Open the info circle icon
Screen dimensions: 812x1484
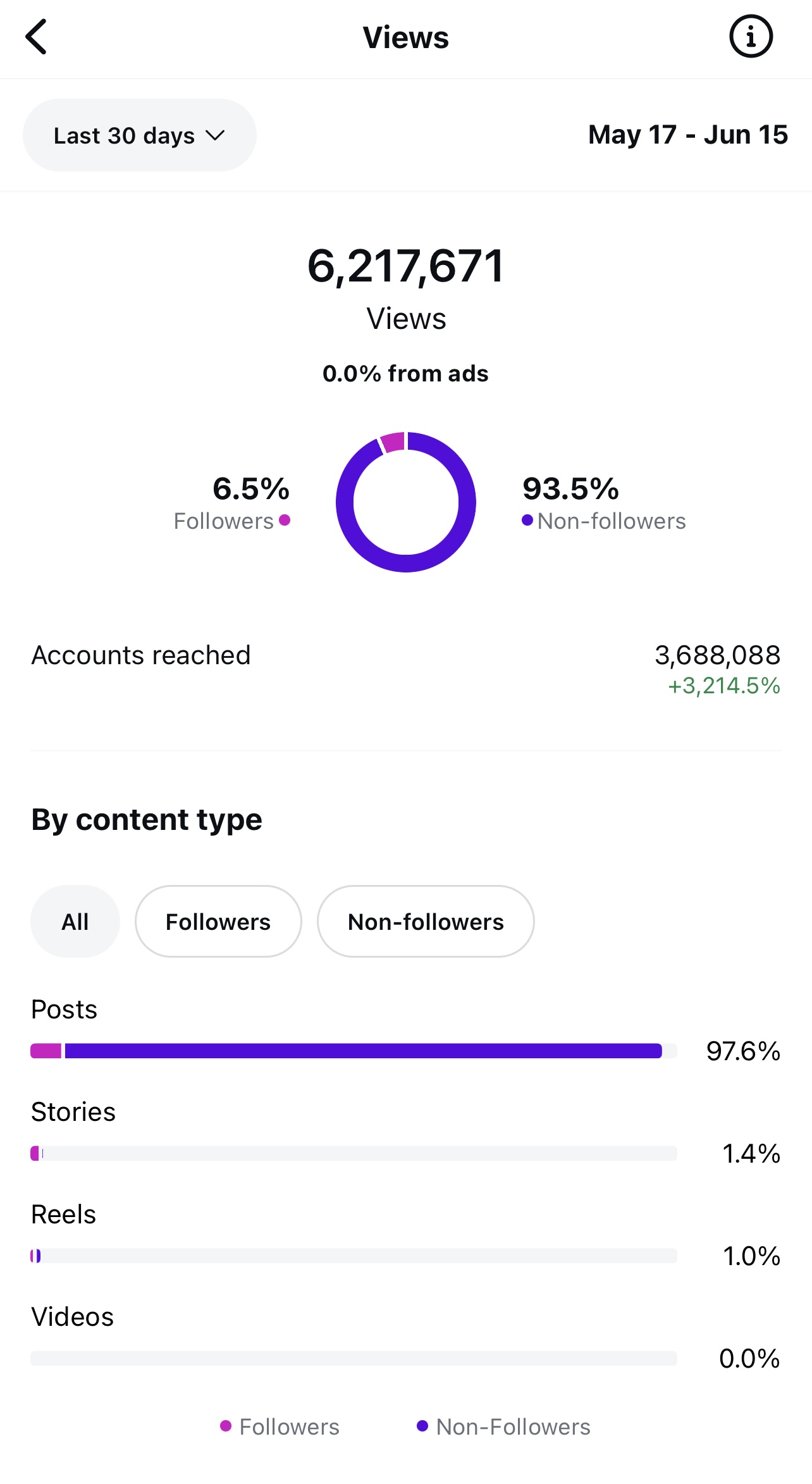(751, 37)
